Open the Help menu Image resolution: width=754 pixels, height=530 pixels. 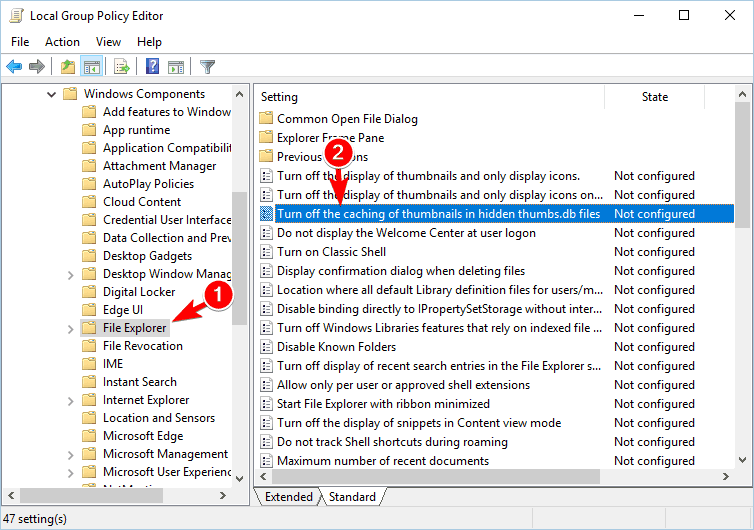149,42
